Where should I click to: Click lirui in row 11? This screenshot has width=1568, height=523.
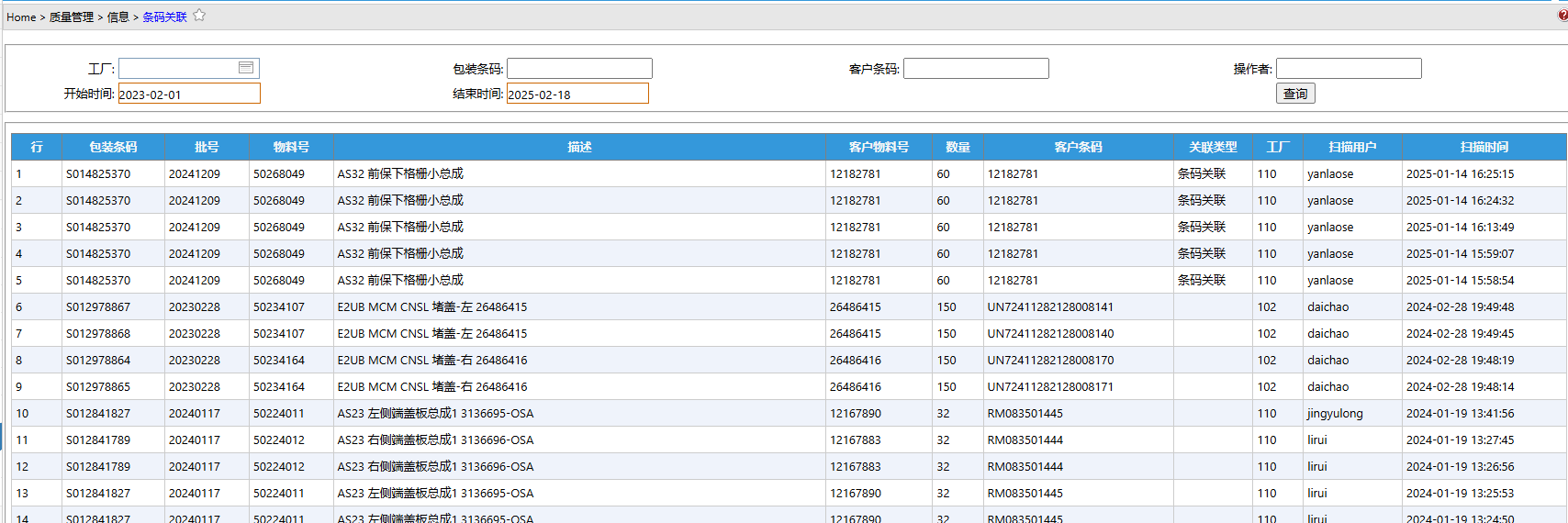[1317, 440]
